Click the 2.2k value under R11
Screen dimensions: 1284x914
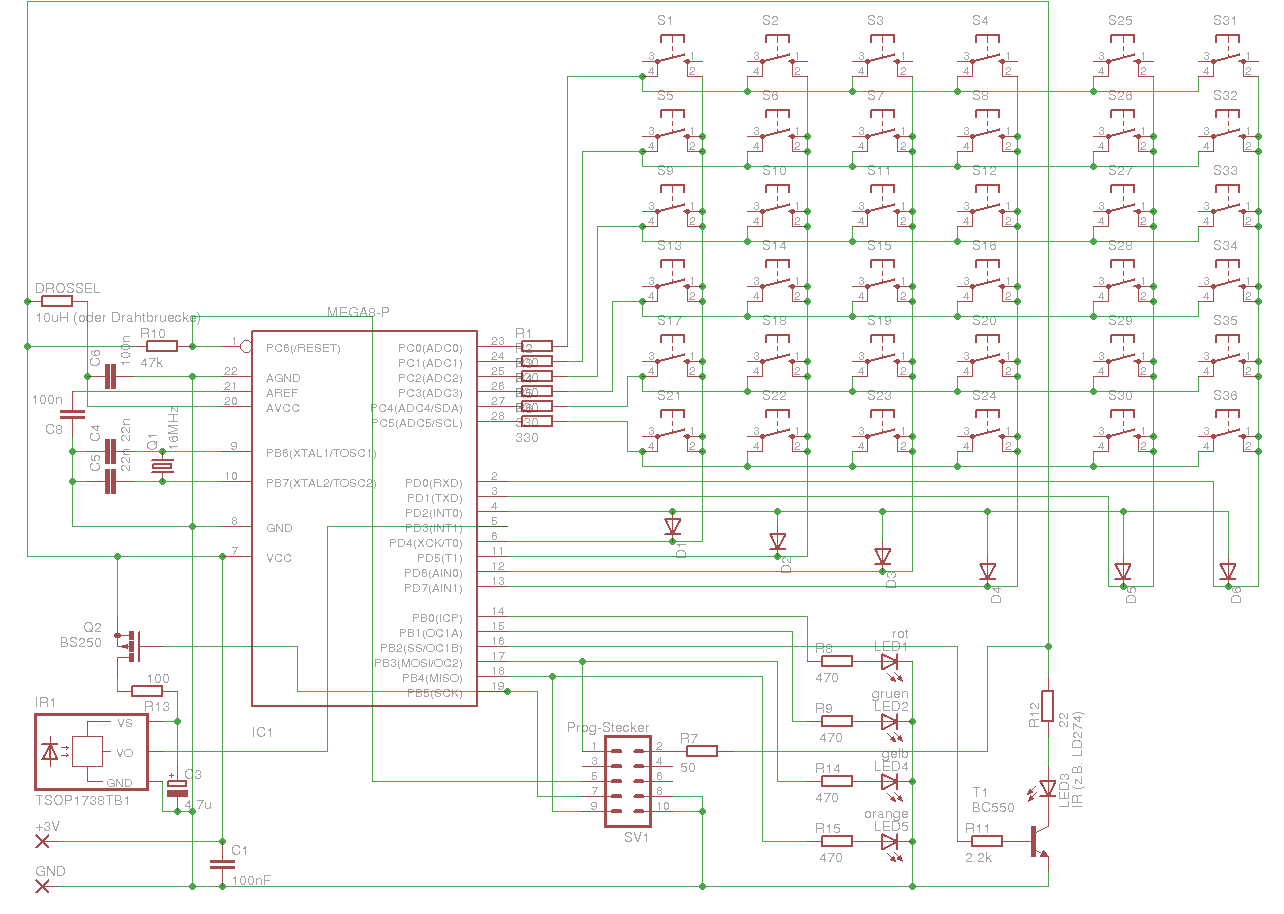(978, 858)
